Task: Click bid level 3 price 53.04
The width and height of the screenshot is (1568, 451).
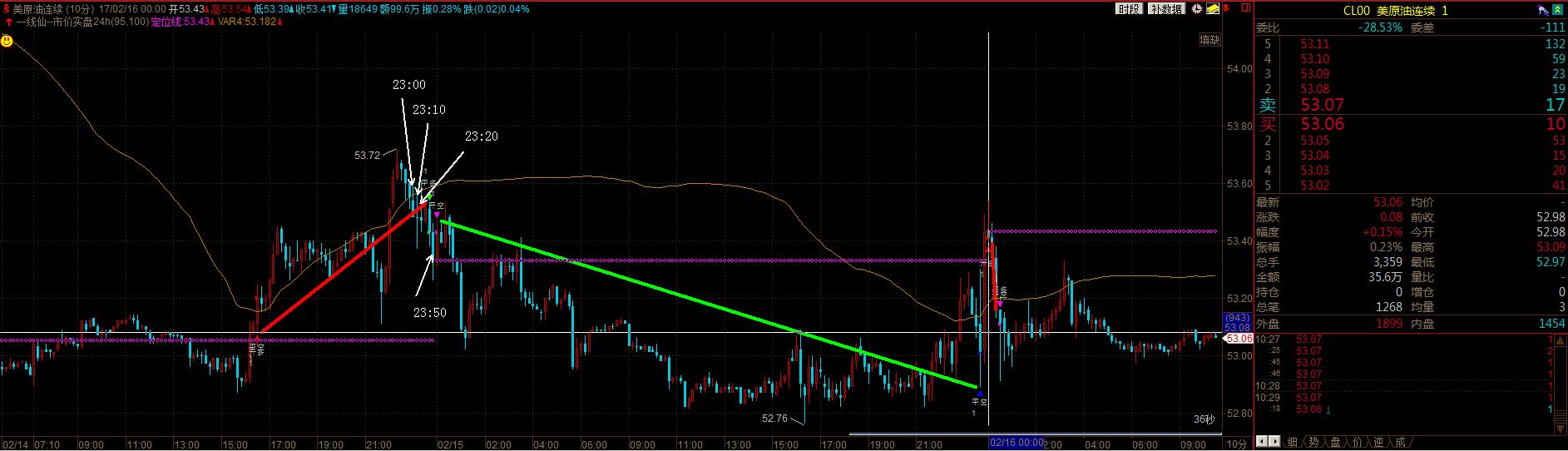Action: pos(1315,156)
